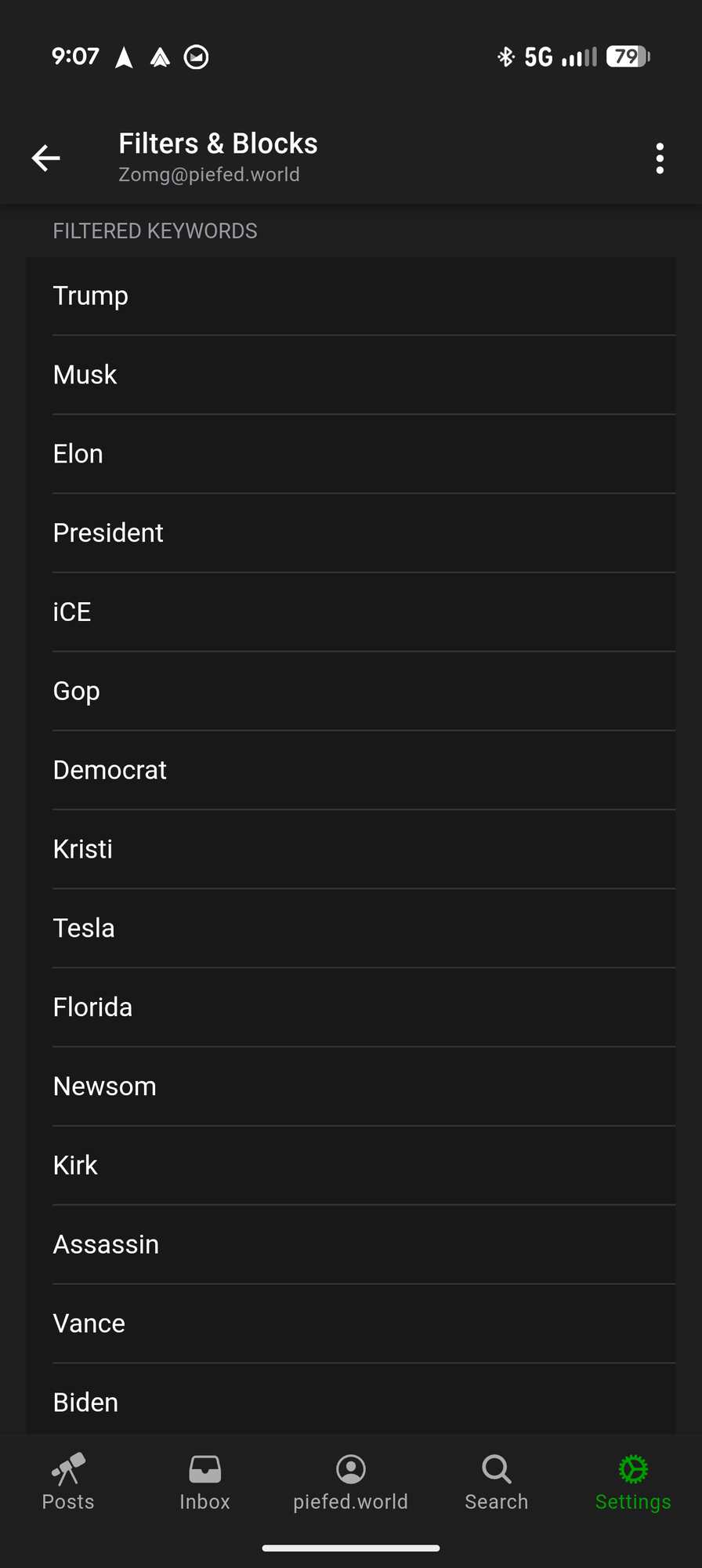Screen dimensions: 702x1568
Task: Tap the Bluetooth status icon
Action: pyautogui.click(x=505, y=56)
